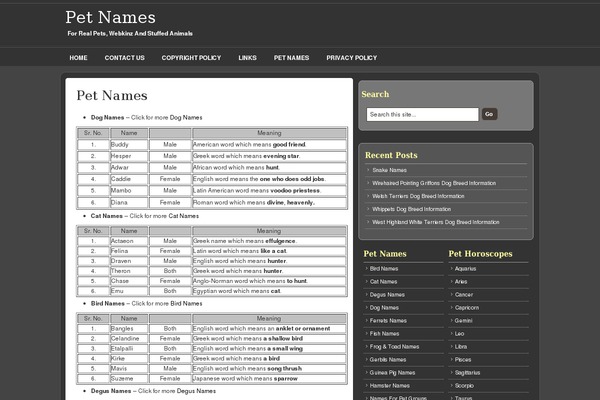Select the Mavis name cell

[x=129, y=369]
